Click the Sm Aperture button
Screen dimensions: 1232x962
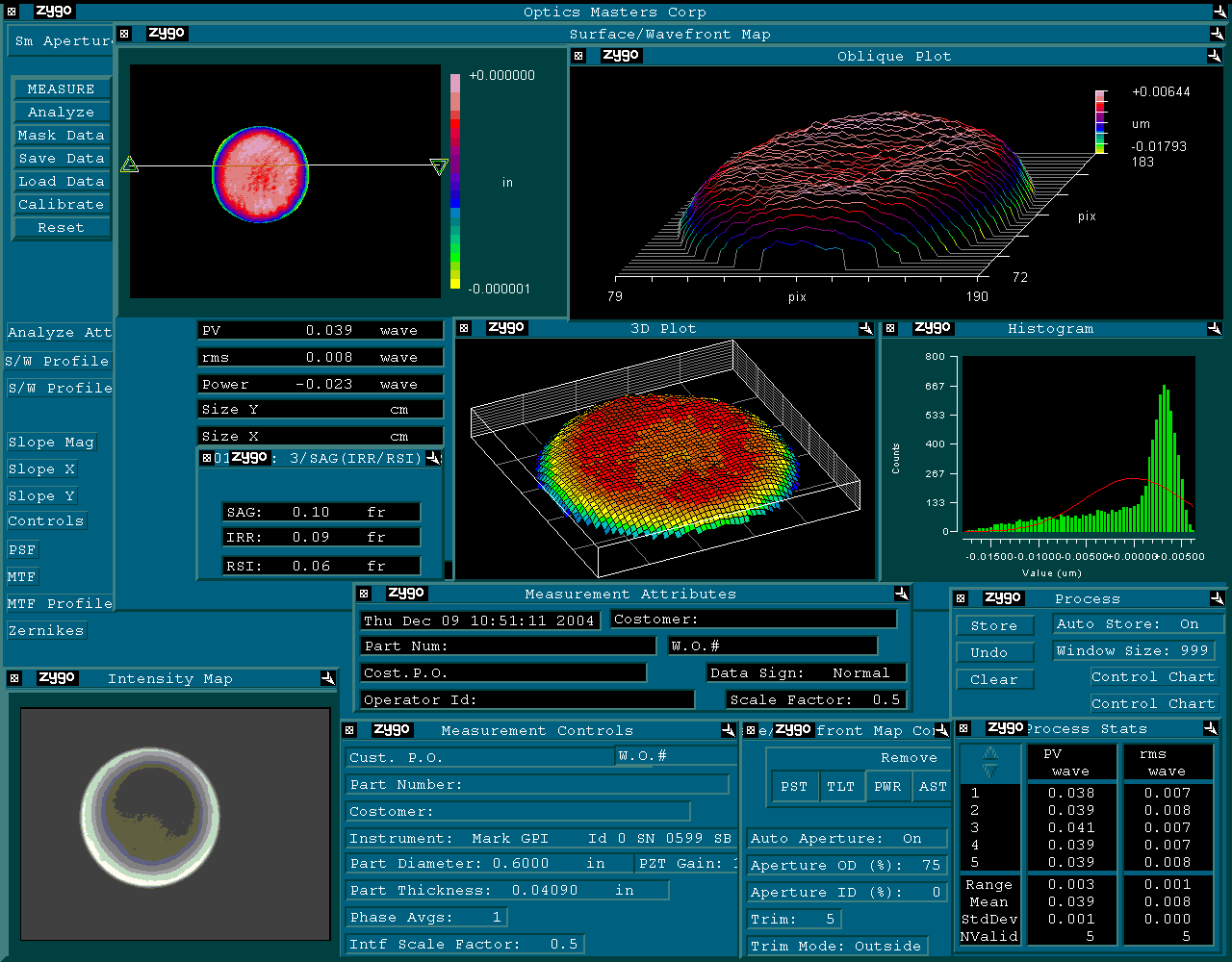[x=61, y=41]
